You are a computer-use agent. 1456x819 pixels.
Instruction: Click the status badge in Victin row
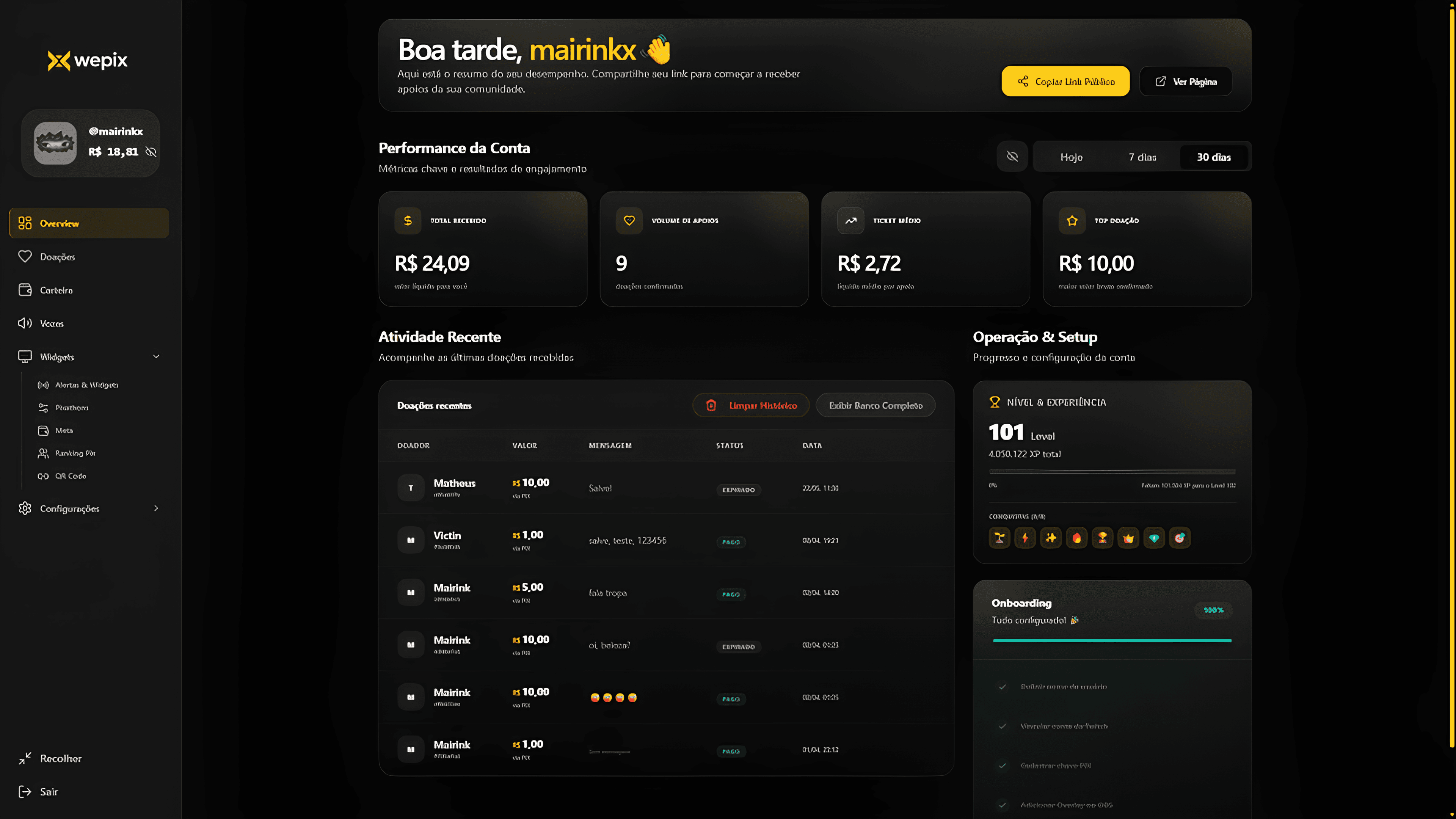tap(731, 542)
